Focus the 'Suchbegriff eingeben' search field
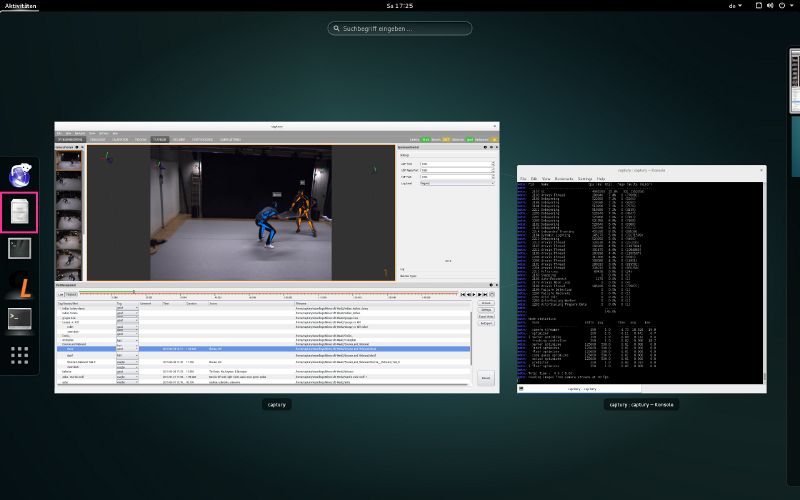Viewport: 800px width, 500px height. [399, 29]
